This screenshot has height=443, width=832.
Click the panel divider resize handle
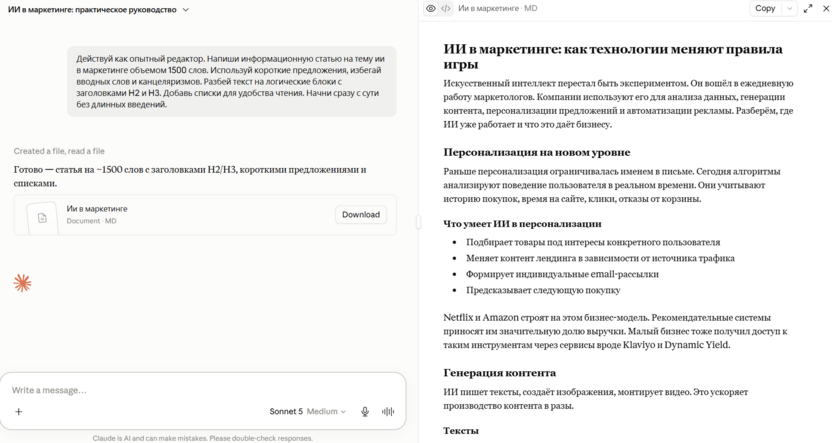tap(418, 222)
